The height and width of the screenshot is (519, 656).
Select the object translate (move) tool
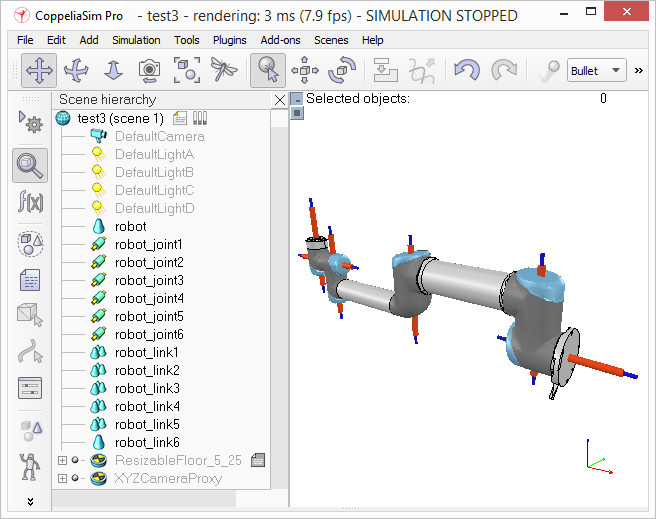click(x=305, y=70)
